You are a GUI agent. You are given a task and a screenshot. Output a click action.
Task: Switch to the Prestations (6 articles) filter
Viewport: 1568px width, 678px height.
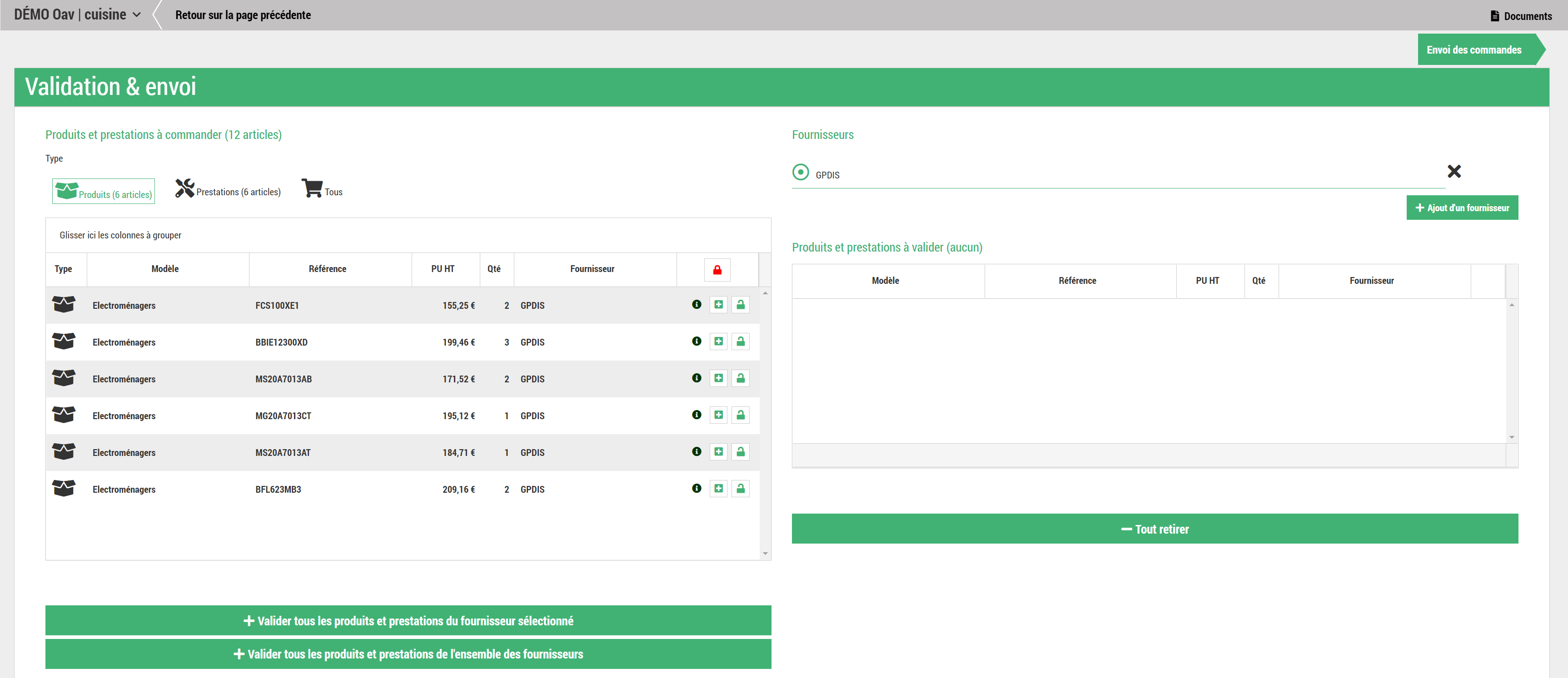point(228,190)
